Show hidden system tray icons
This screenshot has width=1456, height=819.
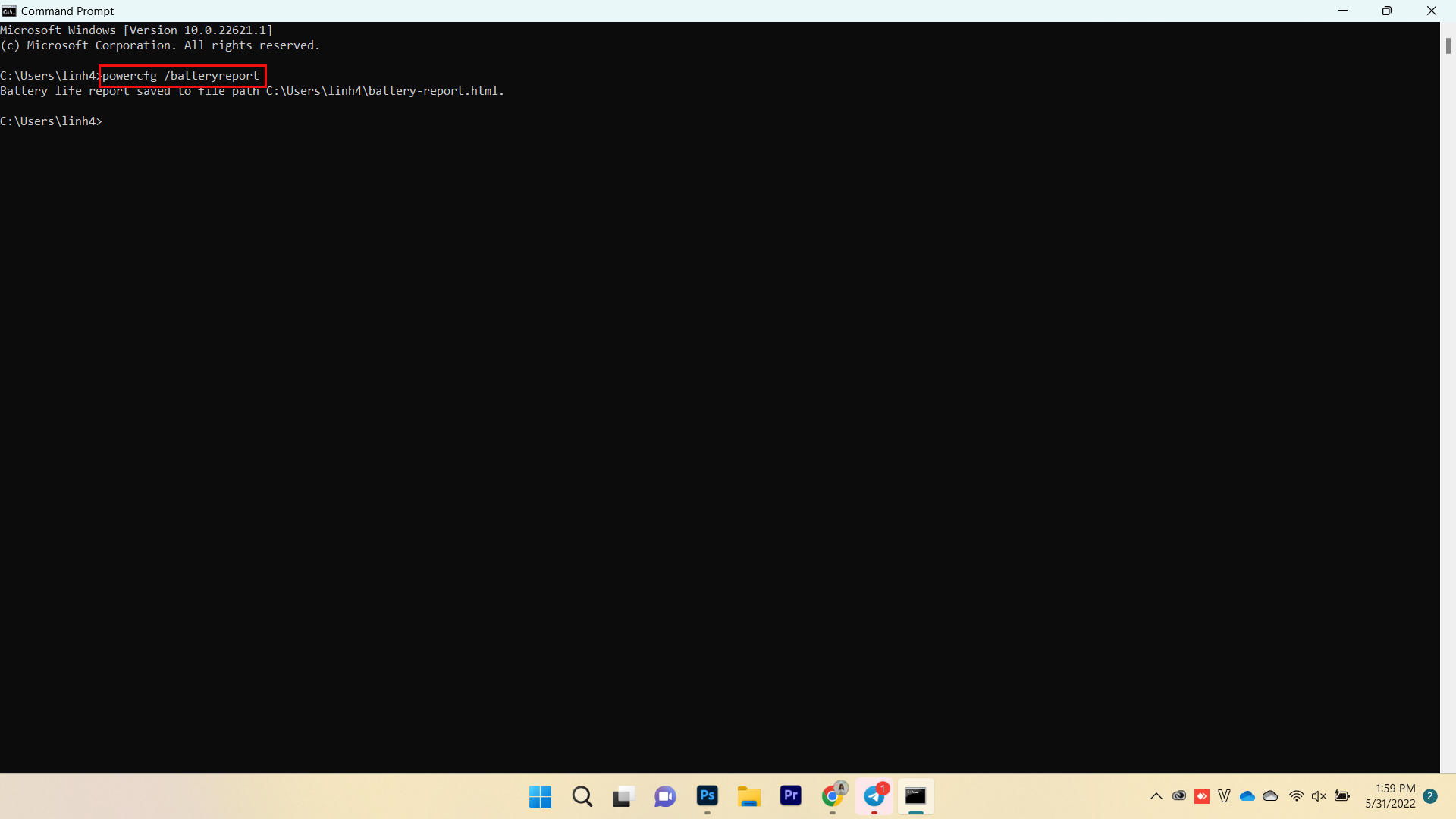point(1156,796)
